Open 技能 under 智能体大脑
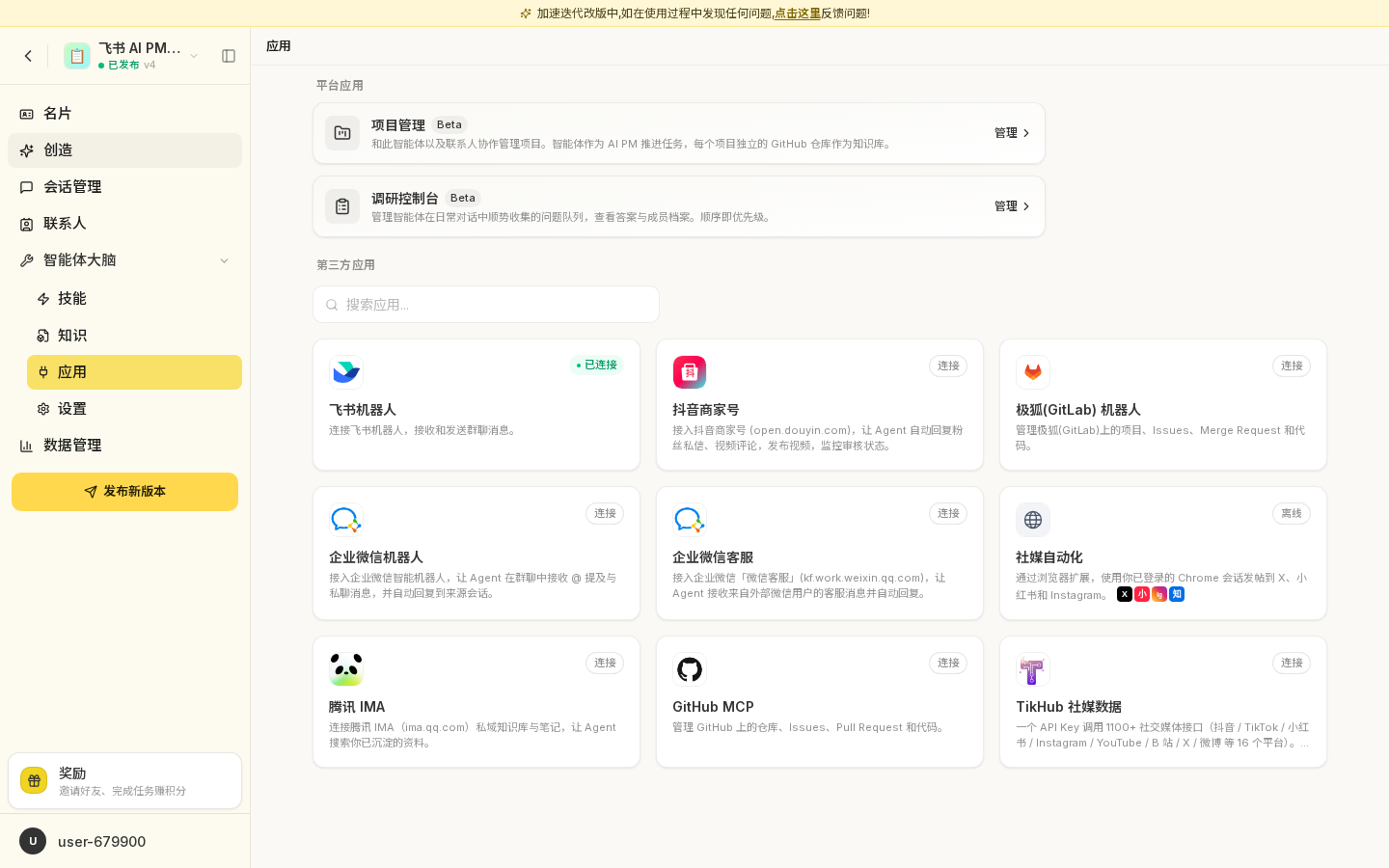This screenshot has width=1389, height=868. [x=134, y=299]
